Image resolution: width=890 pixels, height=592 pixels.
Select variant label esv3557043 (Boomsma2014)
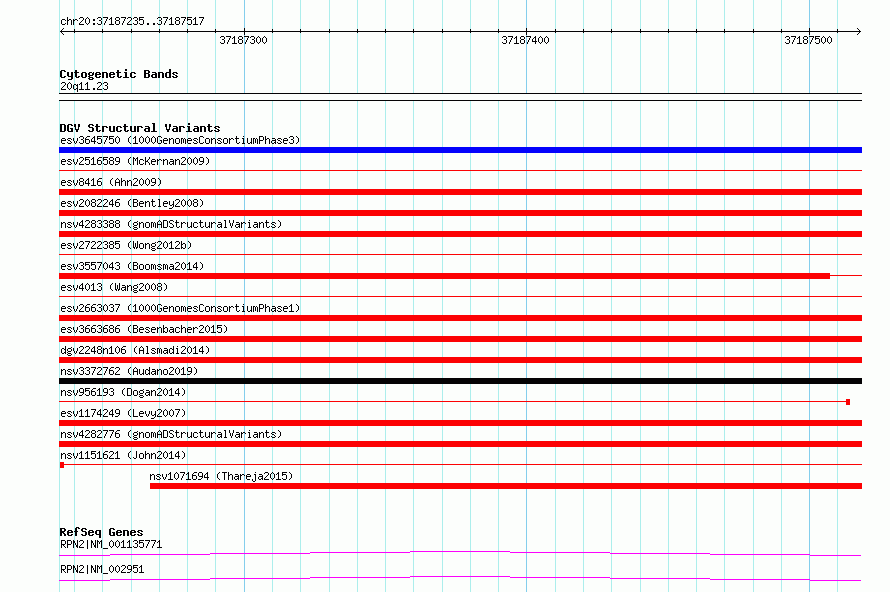[x=132, y=266]
